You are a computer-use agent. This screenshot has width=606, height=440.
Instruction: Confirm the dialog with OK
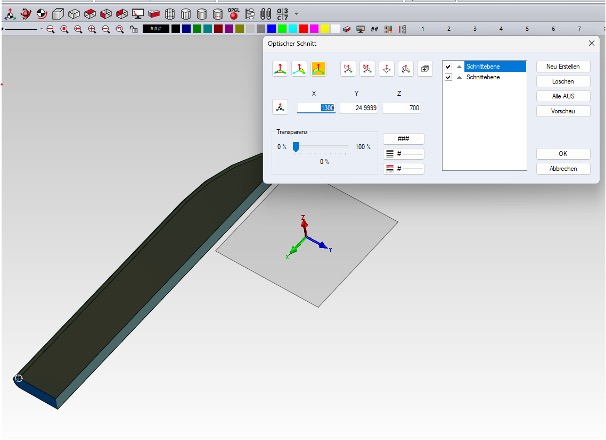click(563, 154)
